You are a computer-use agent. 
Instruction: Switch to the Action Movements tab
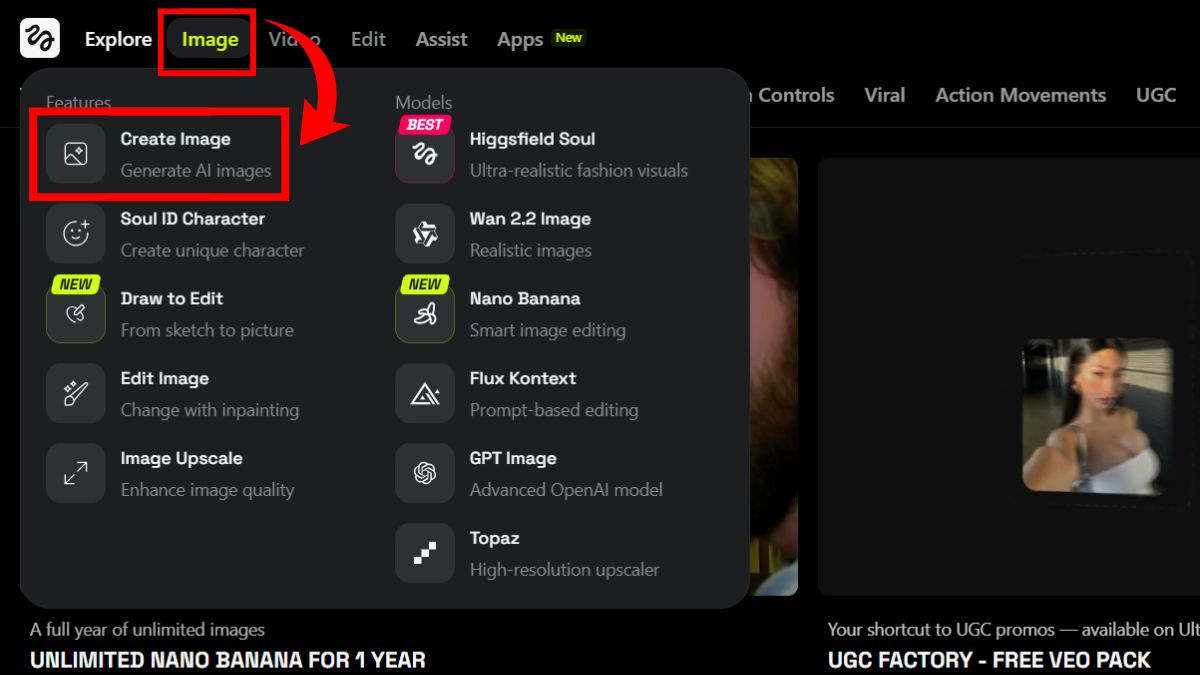1020,96
